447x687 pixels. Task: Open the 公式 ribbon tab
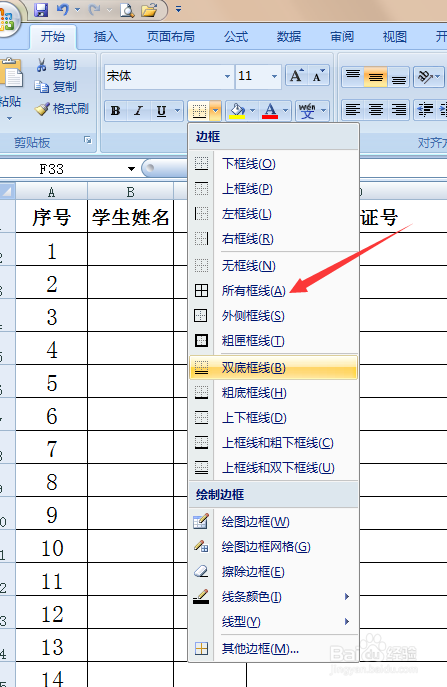coord(236,36)
